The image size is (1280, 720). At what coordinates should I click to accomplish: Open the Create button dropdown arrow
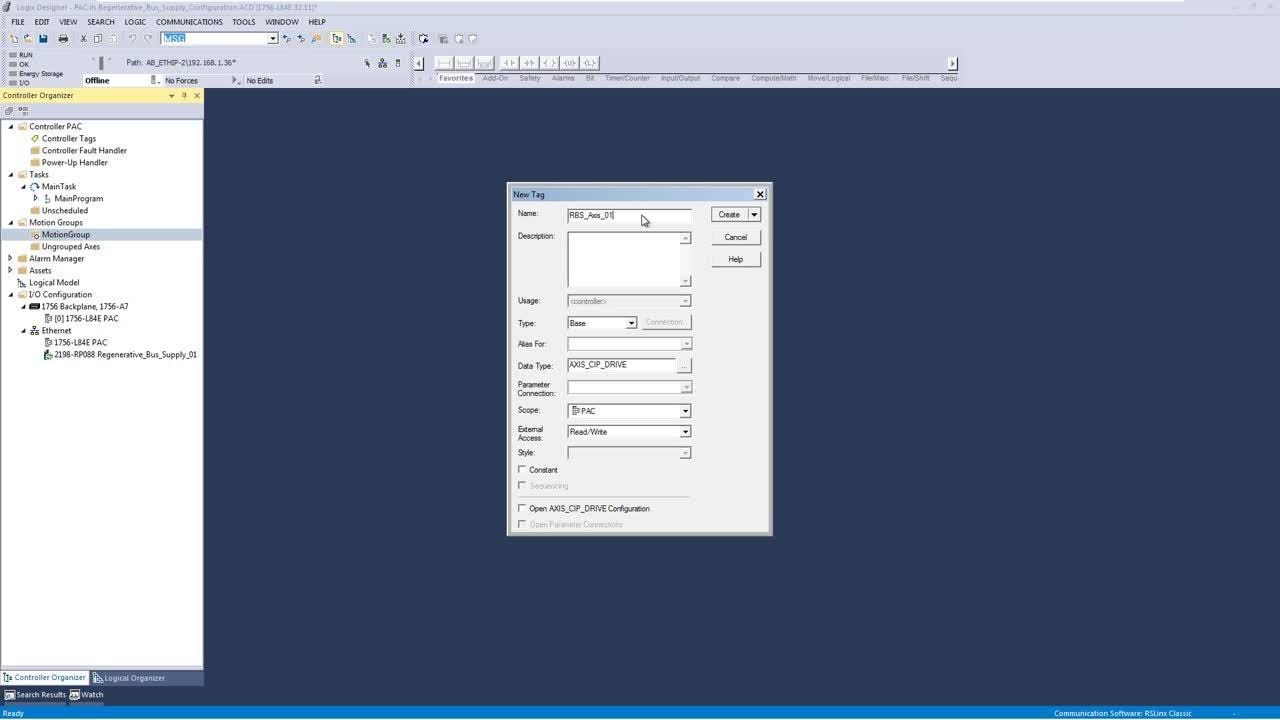click(x=754, y=214)
